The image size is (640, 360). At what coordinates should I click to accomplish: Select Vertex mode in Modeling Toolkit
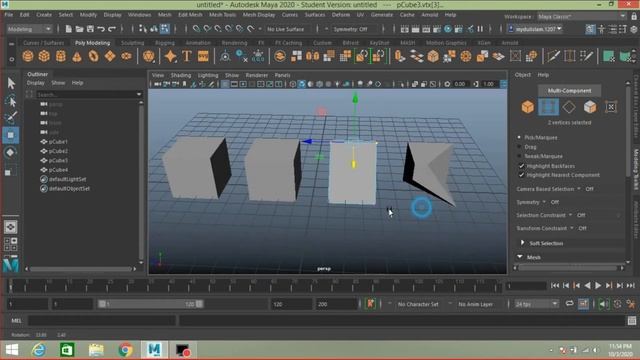(x=549, y=107)
